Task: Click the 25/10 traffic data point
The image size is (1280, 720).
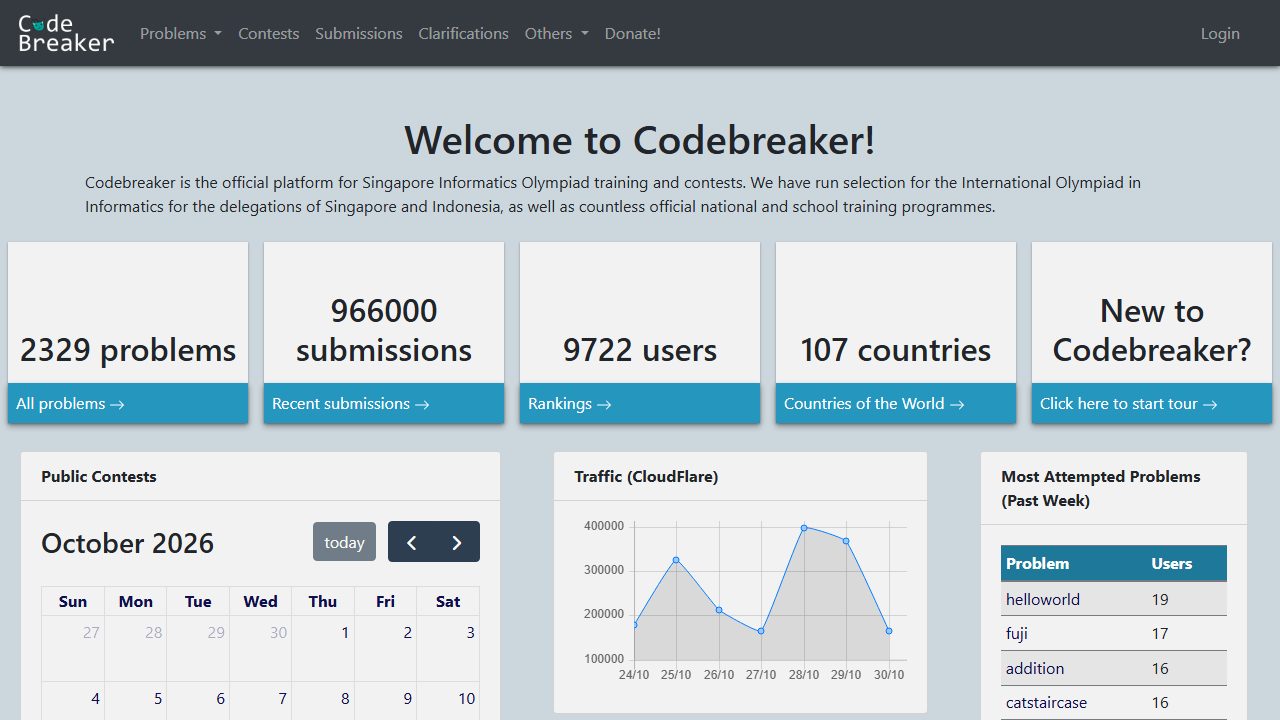Action: click(676, 560)
